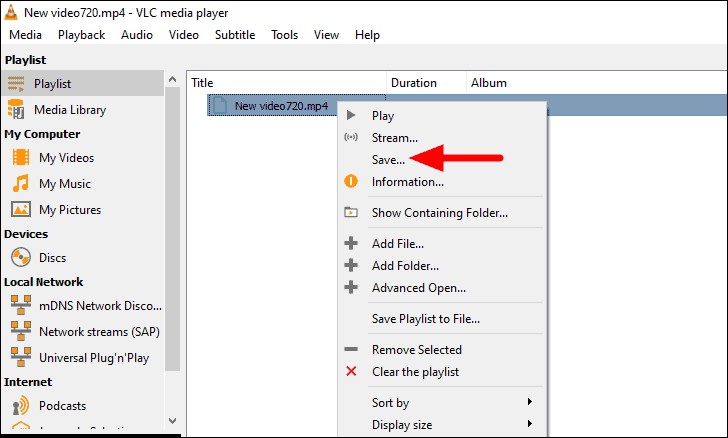Open the Audio menu
728x438 pixels.
click(x=137, y=35)
